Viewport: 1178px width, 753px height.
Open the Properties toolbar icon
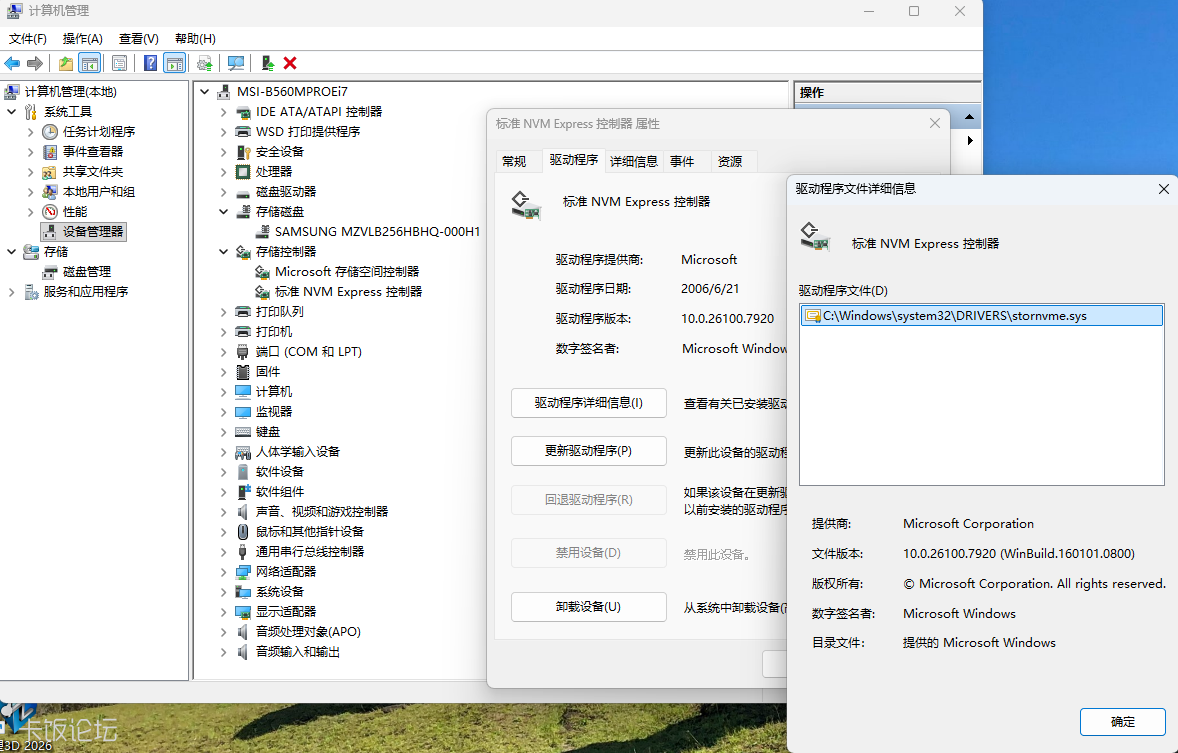119,63
